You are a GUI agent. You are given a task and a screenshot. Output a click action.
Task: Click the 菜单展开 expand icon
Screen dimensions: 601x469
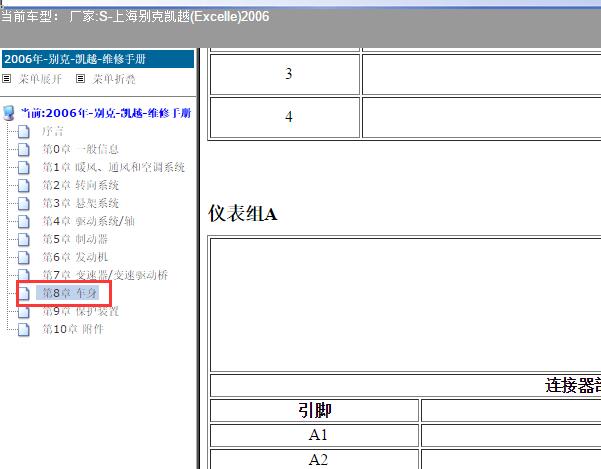[7, 79]
